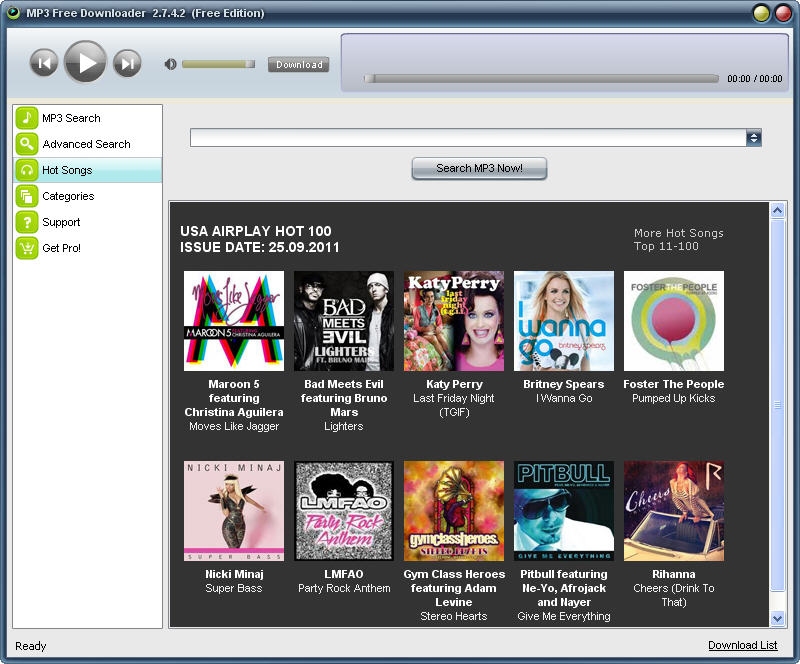Open the Download List link

click(742, 645)
